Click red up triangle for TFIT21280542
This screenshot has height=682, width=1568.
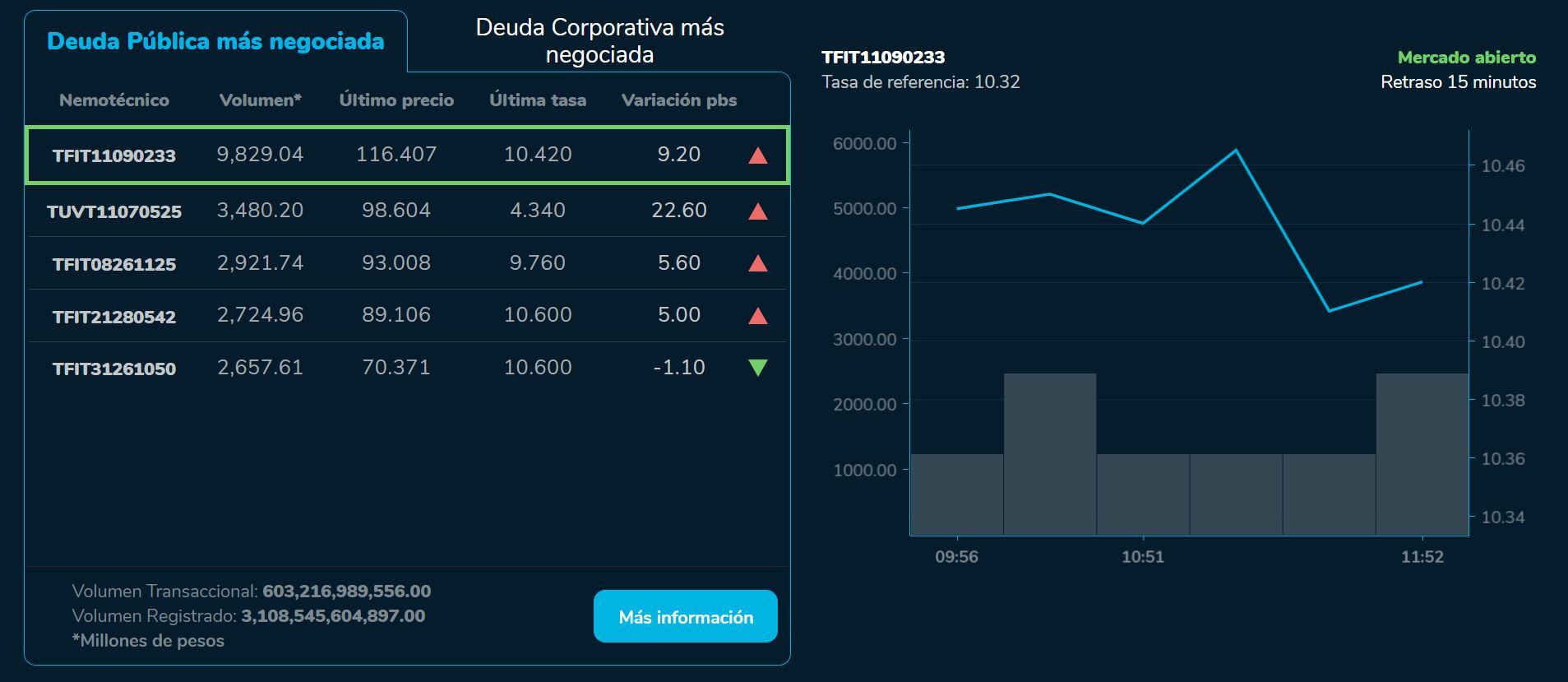[757, 316]
